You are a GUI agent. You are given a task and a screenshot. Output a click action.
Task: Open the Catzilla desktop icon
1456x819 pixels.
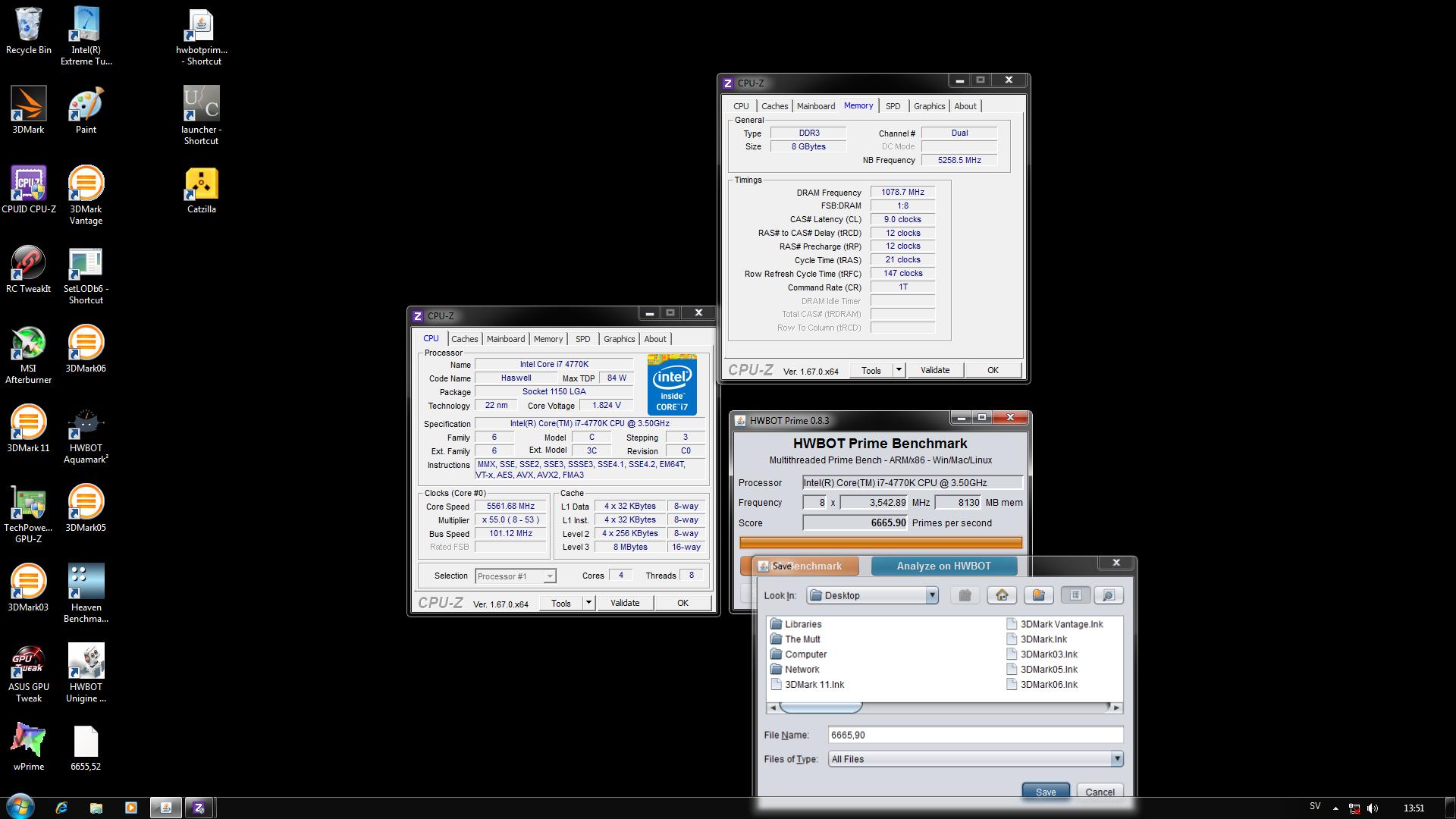[202, 190]
